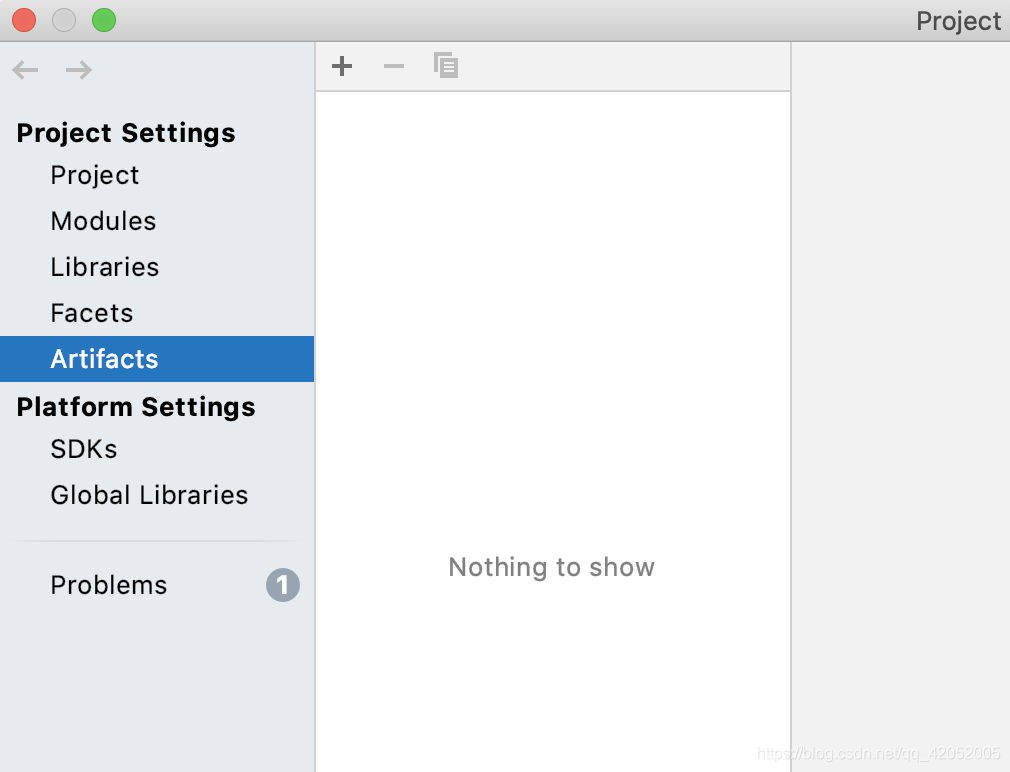The height and width of the screenshot is (772, 1010).
Task: Select the Artifacts entry
Action: point(157,359)
